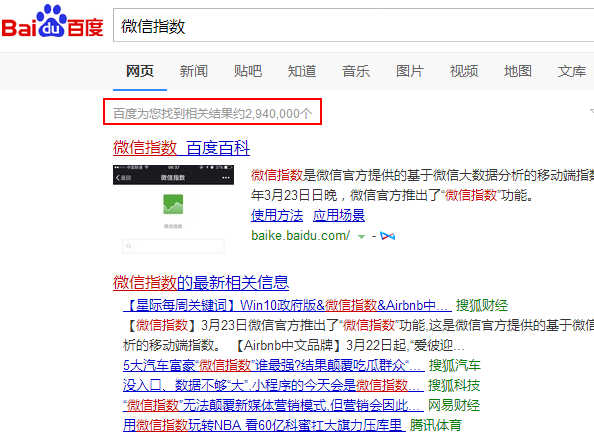This screenshot has height=443, width=594.
Task: Open the 使用方法 sublink
Action: [277, 215]
